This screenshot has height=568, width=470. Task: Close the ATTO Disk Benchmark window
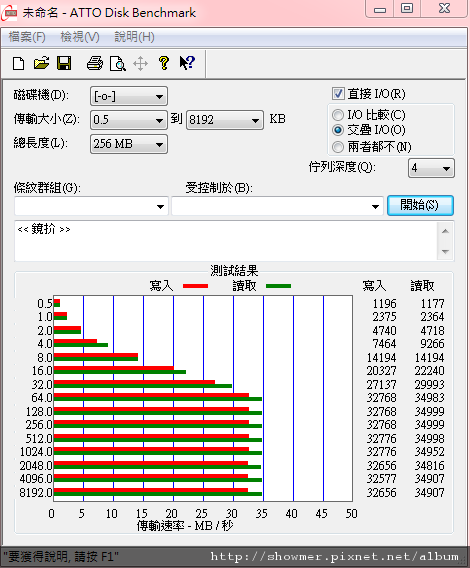[444, 9]
